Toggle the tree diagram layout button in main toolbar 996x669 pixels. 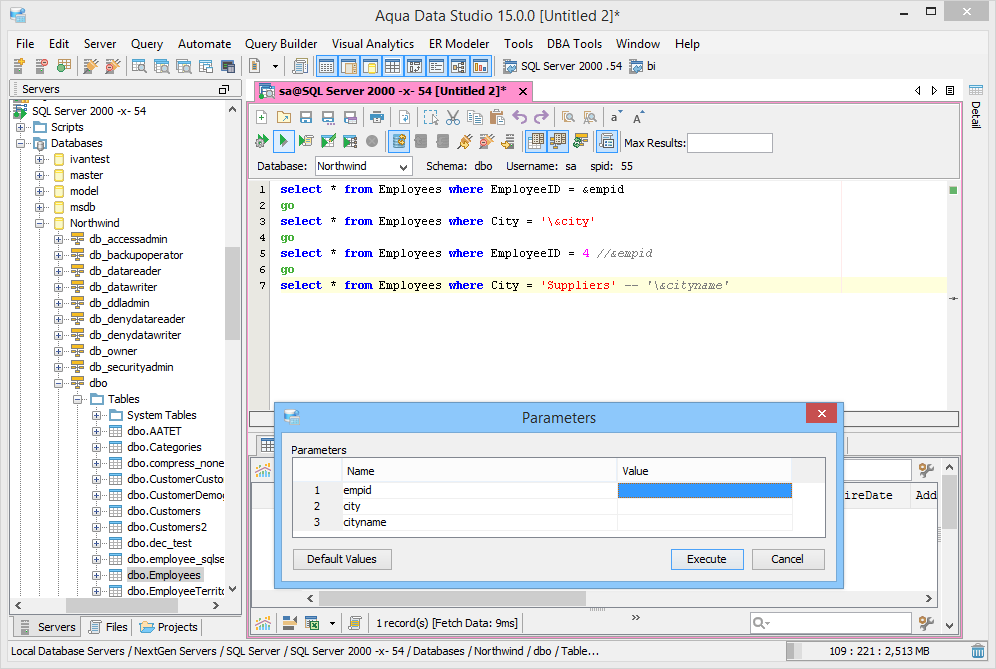tap(459, 66)
